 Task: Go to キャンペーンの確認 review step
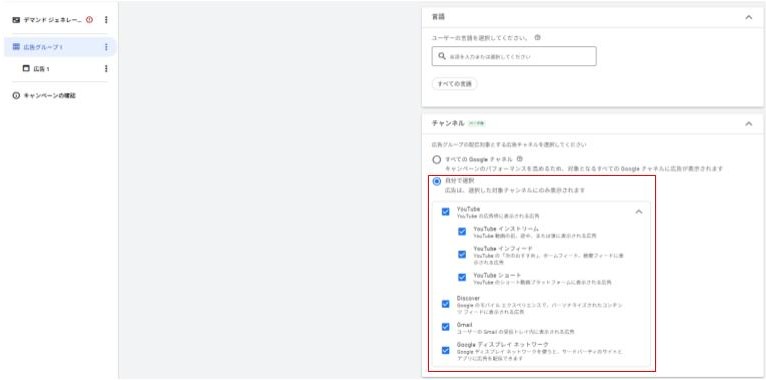[x=50, y=96]
